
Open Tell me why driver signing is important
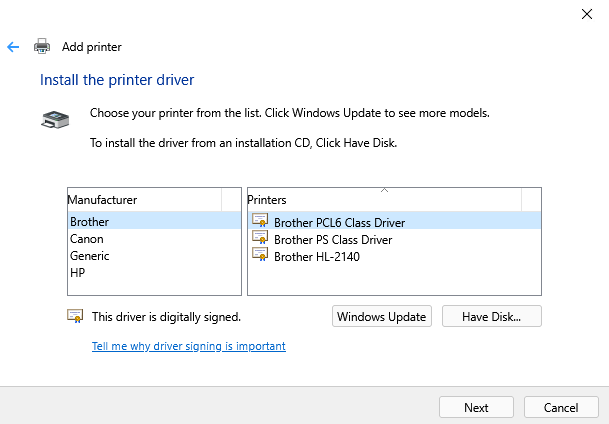coord(189,346)
